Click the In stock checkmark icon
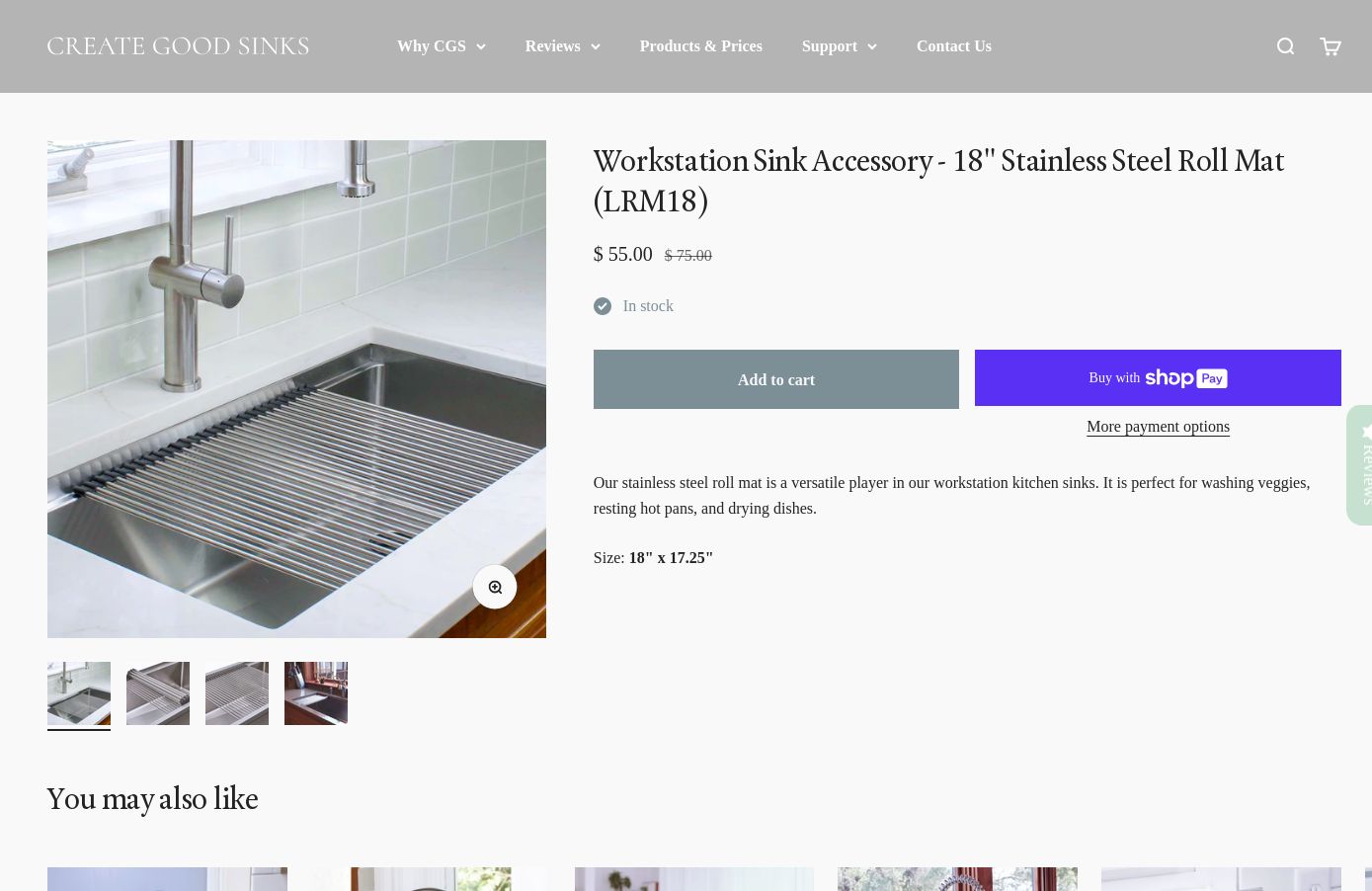1372x891 pixels. [603, 306]
